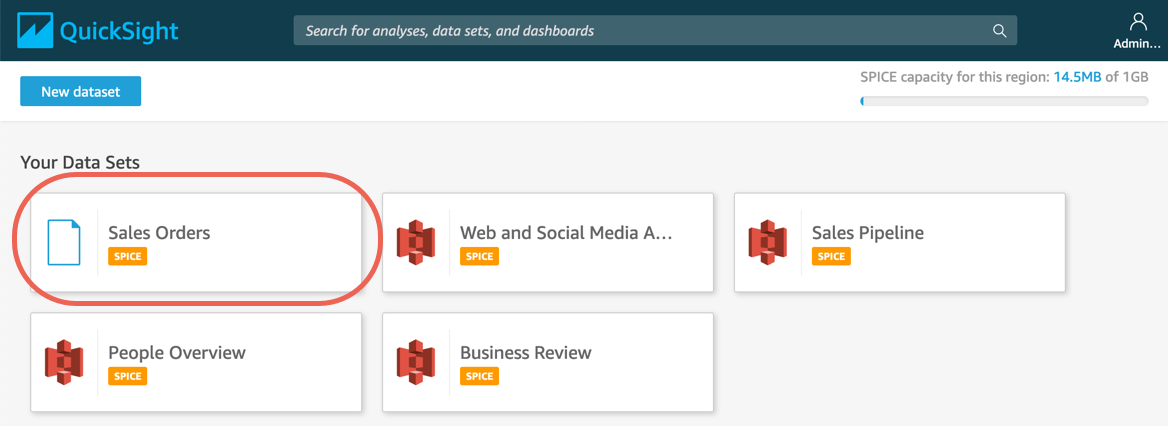
Task: Click the Sales Orders file icon
Action: tap(64, 242)
